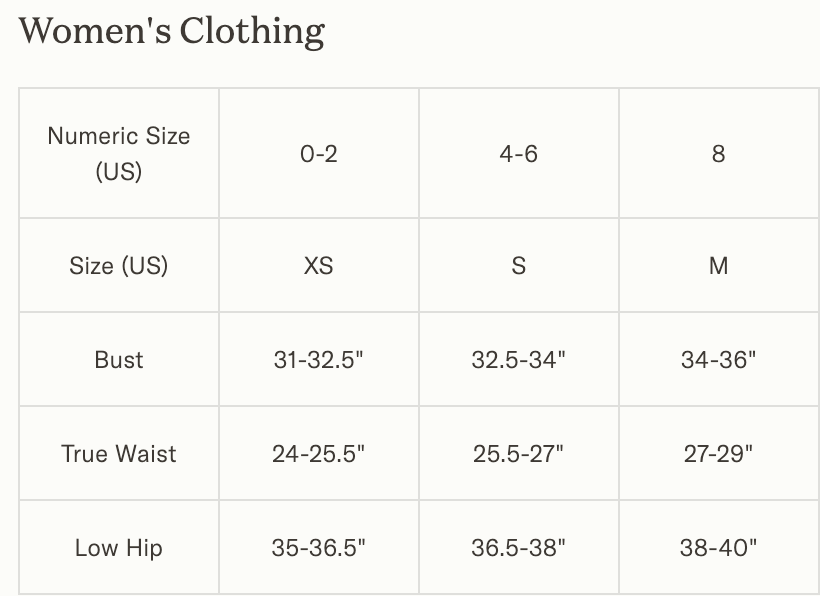820x596 pixels.
Task: Click the Women's Clothing heading
Action: click(171, 31)
